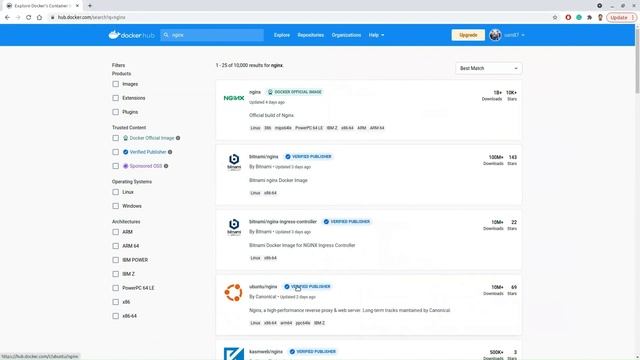
Task: Open Chrome Update menu button
Action: (x=622, y=18)
